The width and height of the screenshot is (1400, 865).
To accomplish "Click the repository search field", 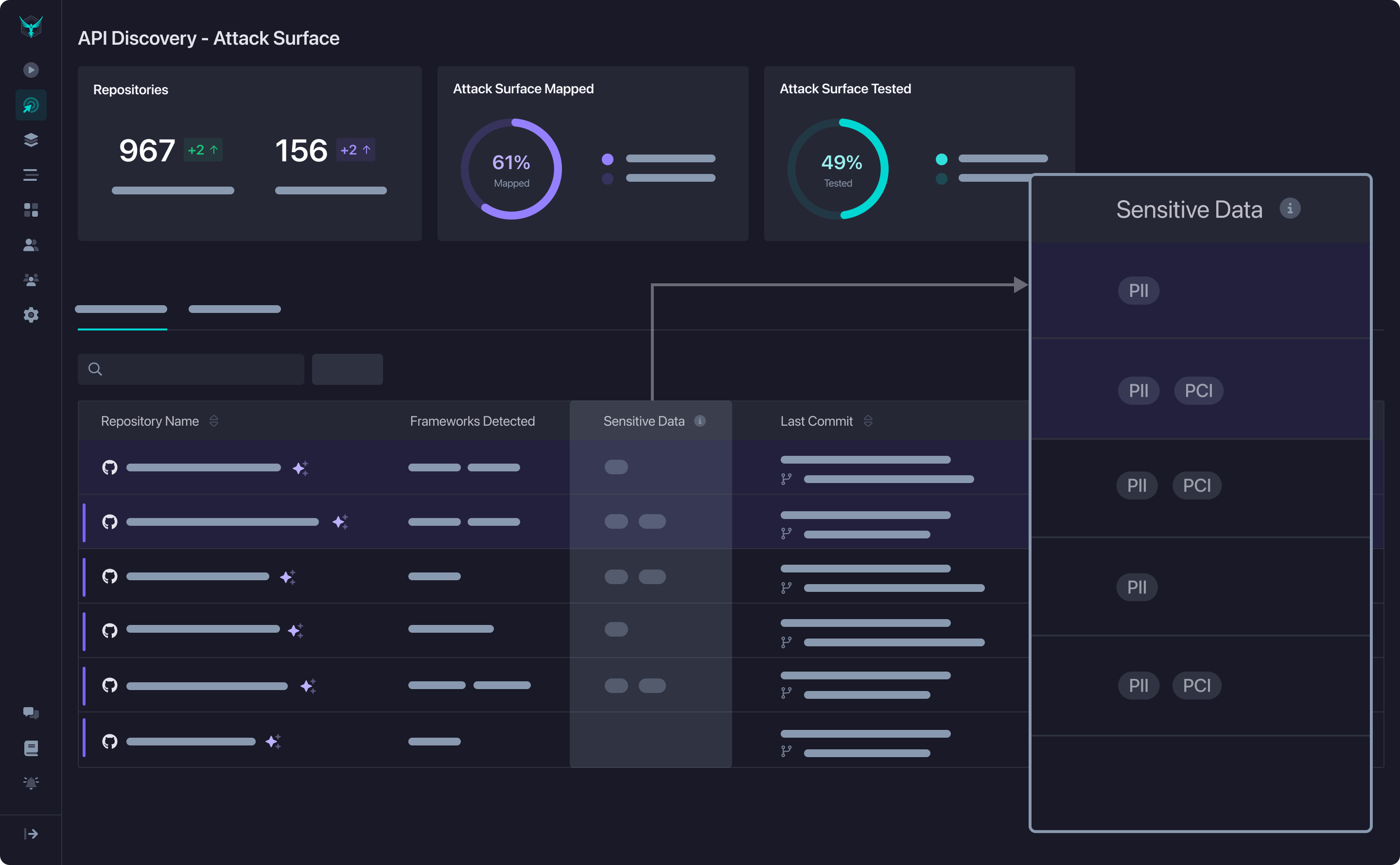I will click(x=191, y=369).
